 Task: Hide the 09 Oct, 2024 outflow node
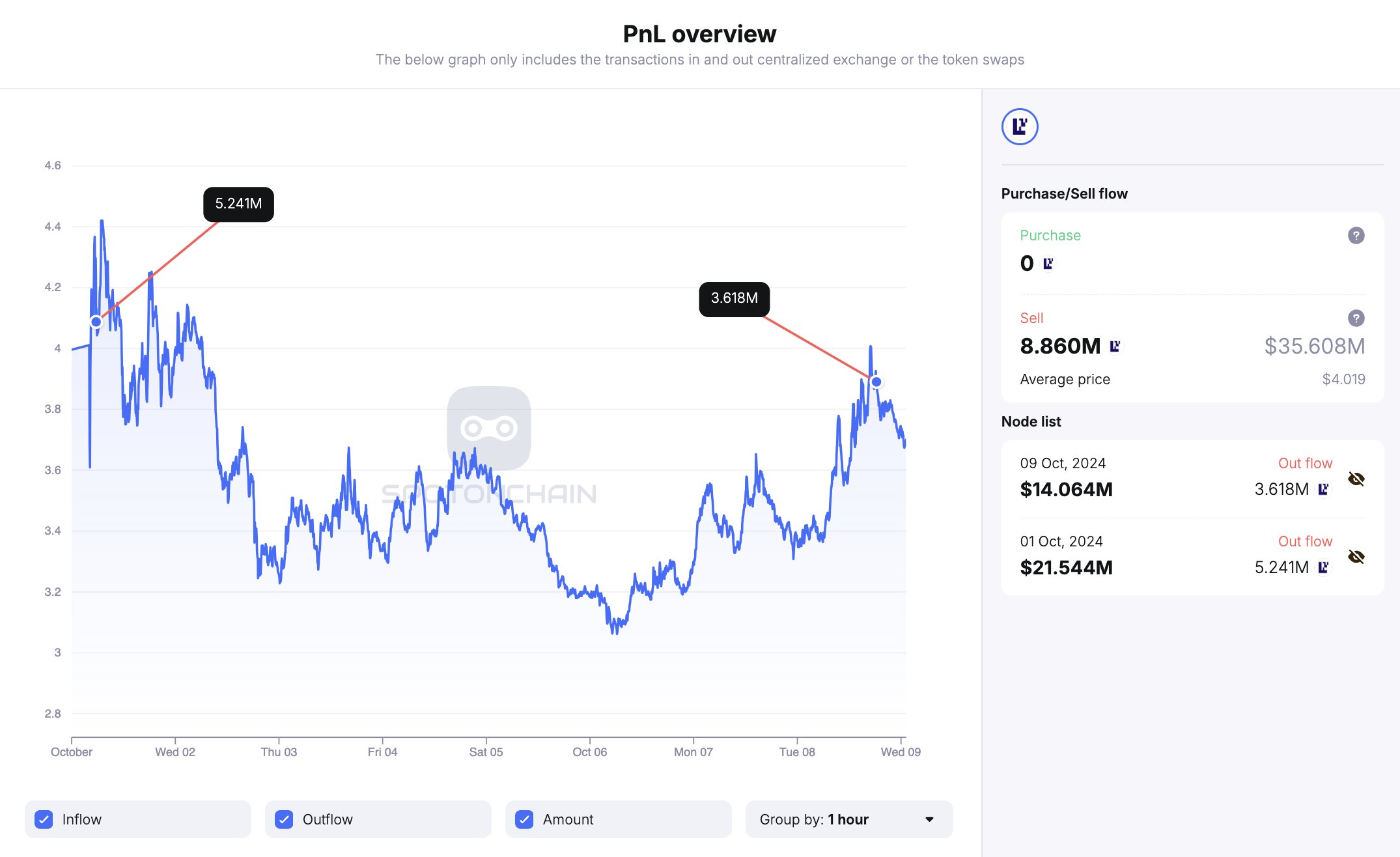point(1356,479)
